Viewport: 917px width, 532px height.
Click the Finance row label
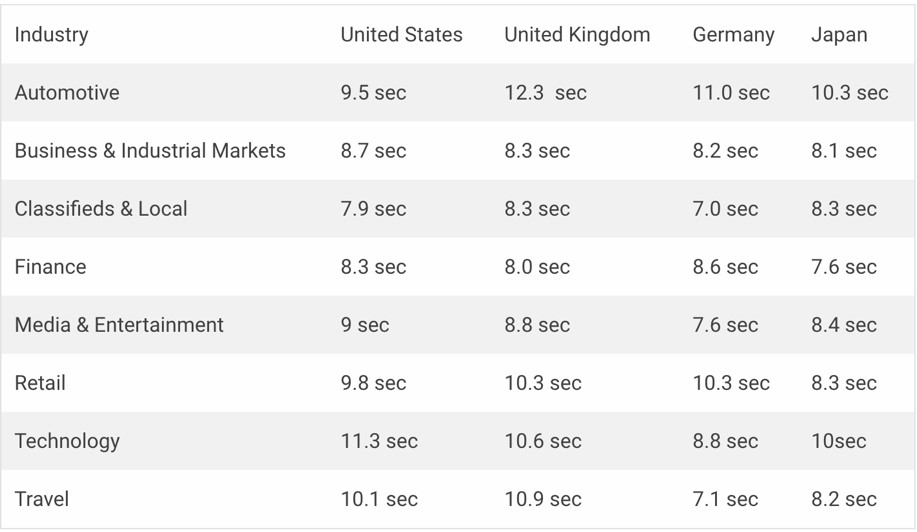point(50,267)
